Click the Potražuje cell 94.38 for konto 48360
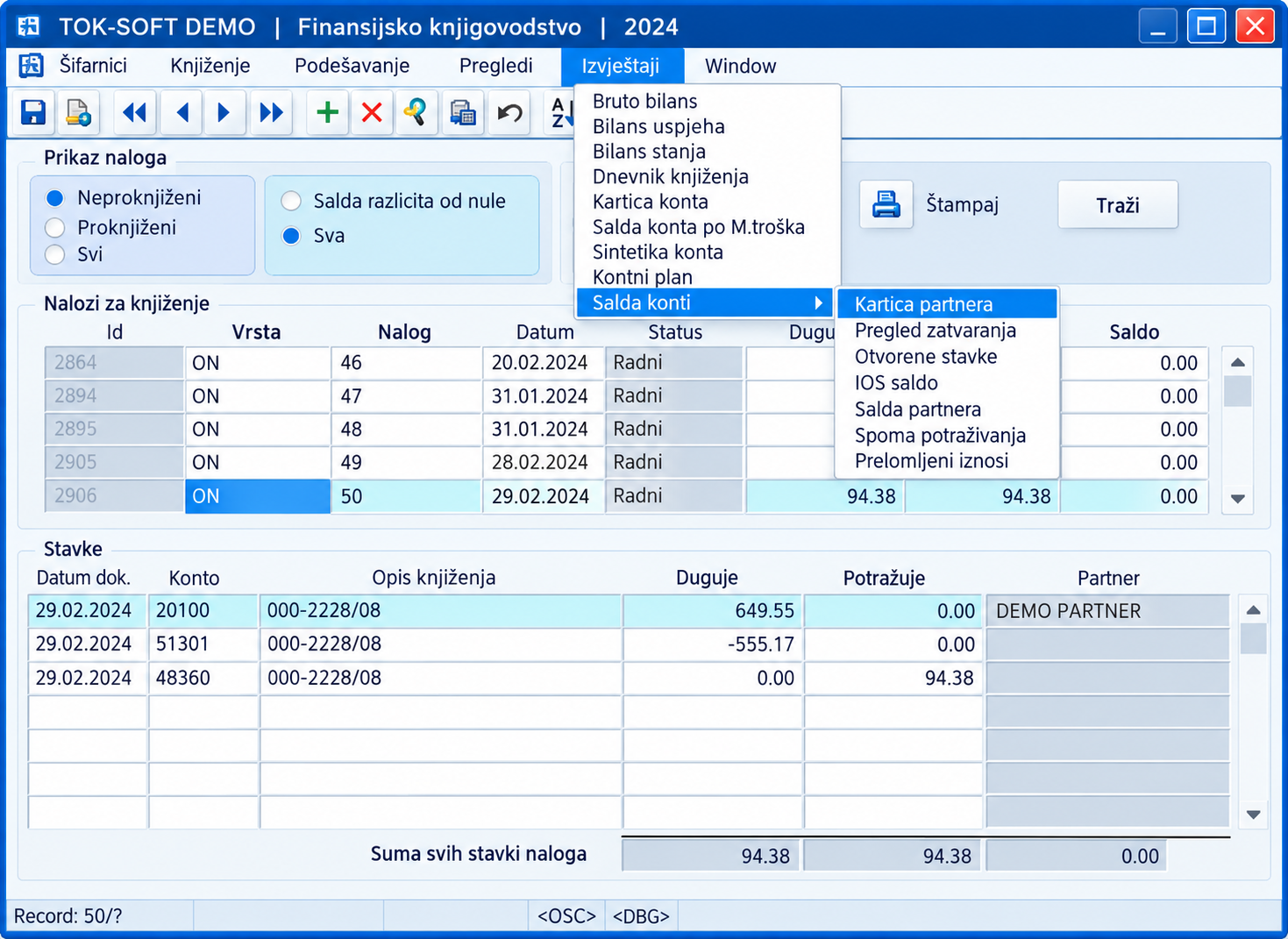 tap(893, 678)
